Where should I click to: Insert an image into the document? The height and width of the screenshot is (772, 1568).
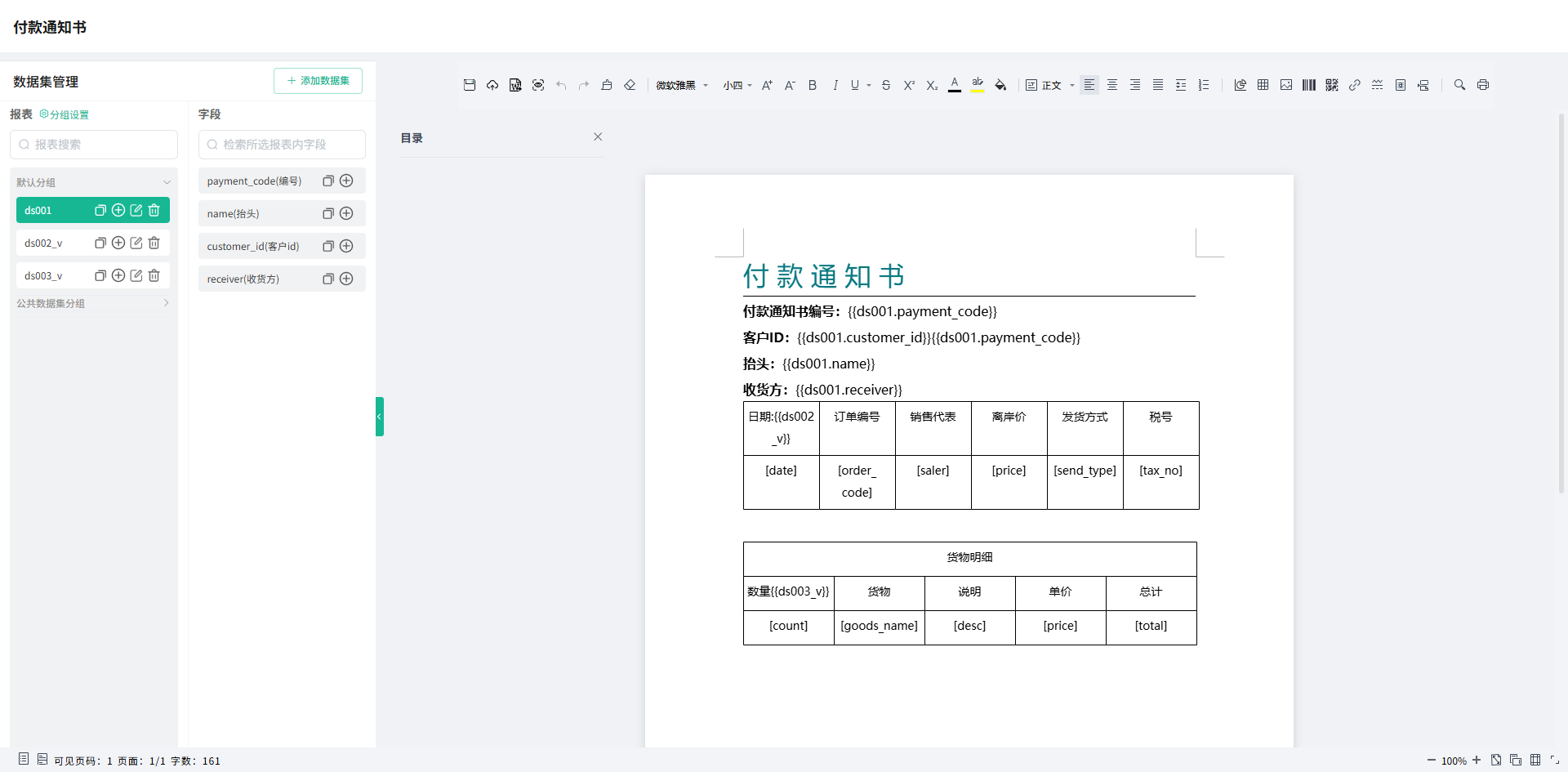pyautogui.click(x=1286, y=84)
